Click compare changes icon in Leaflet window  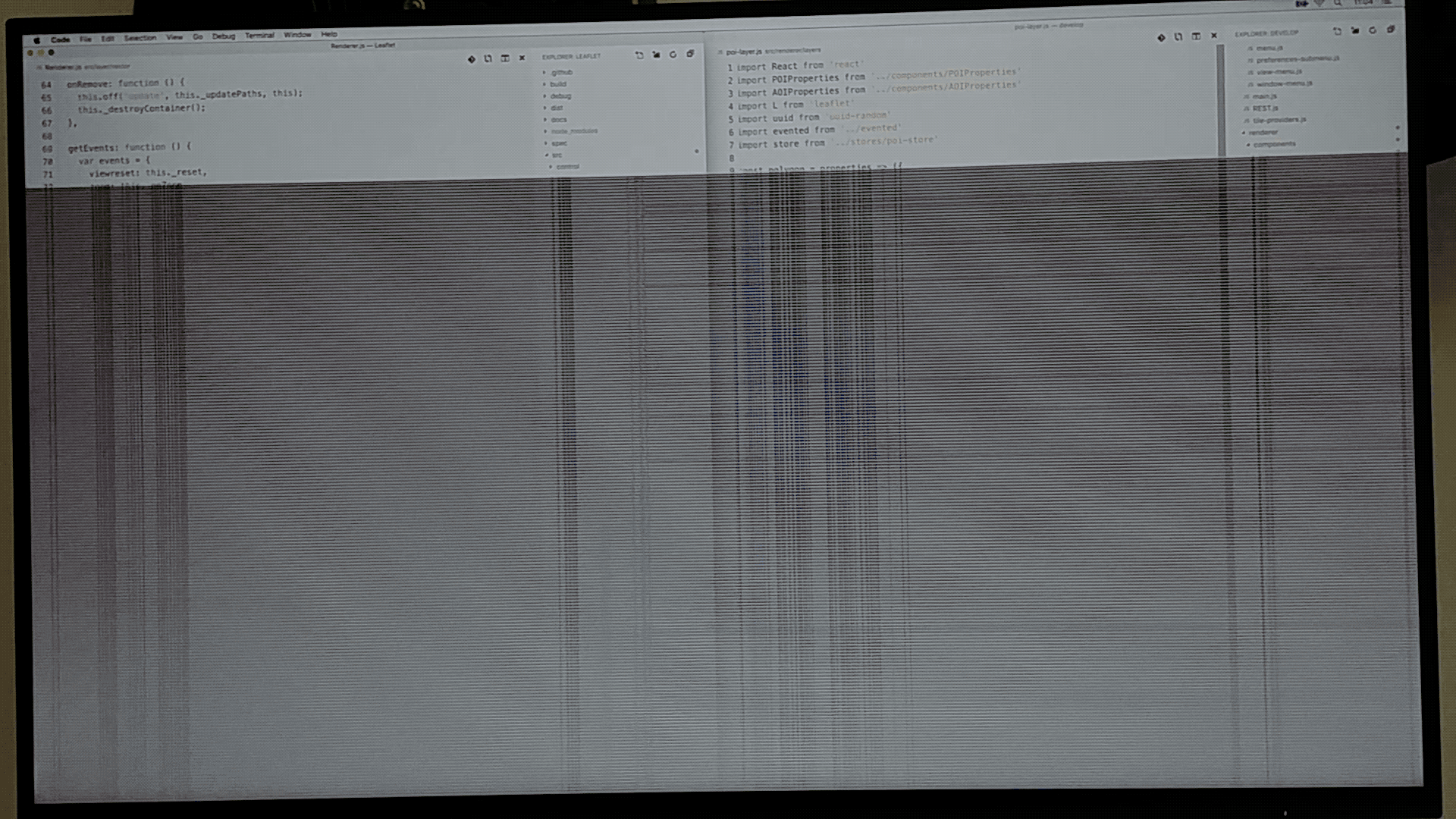(488, 58)
